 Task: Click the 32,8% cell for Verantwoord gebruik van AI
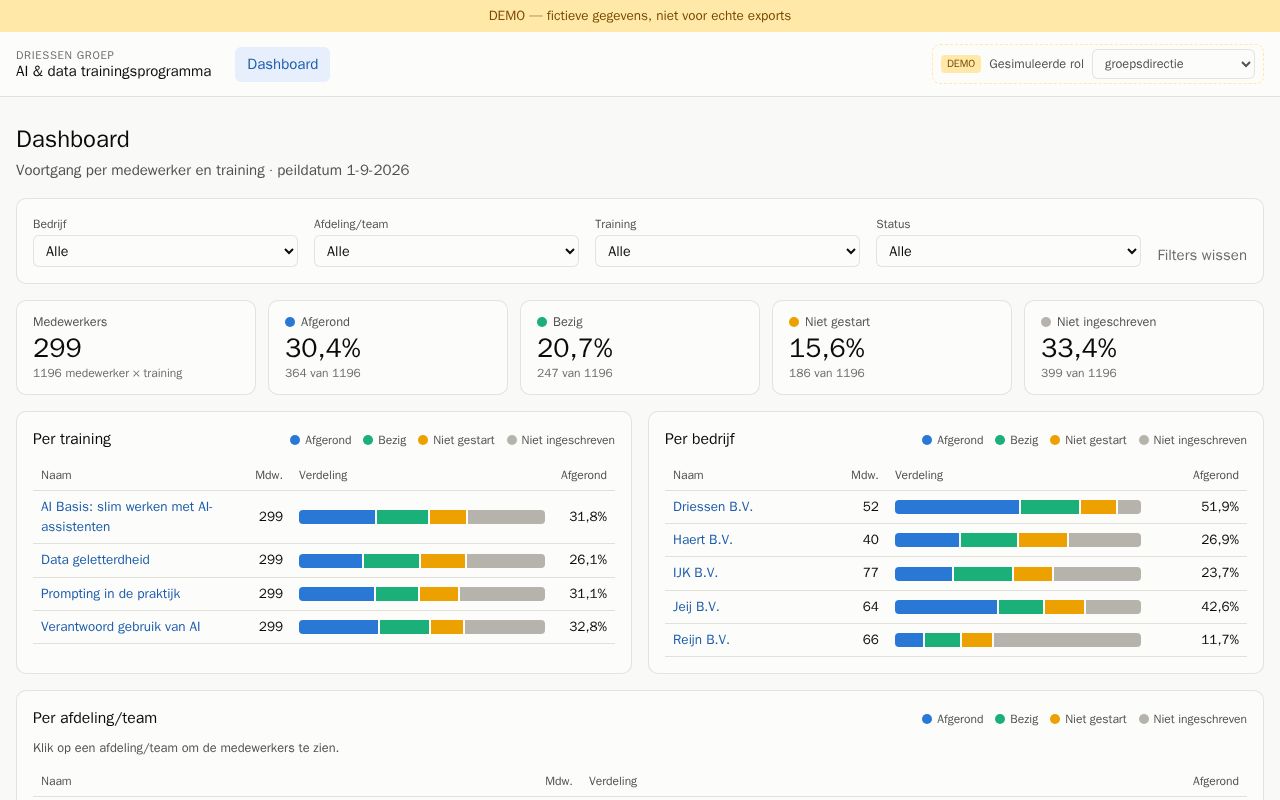click(588, 627)
